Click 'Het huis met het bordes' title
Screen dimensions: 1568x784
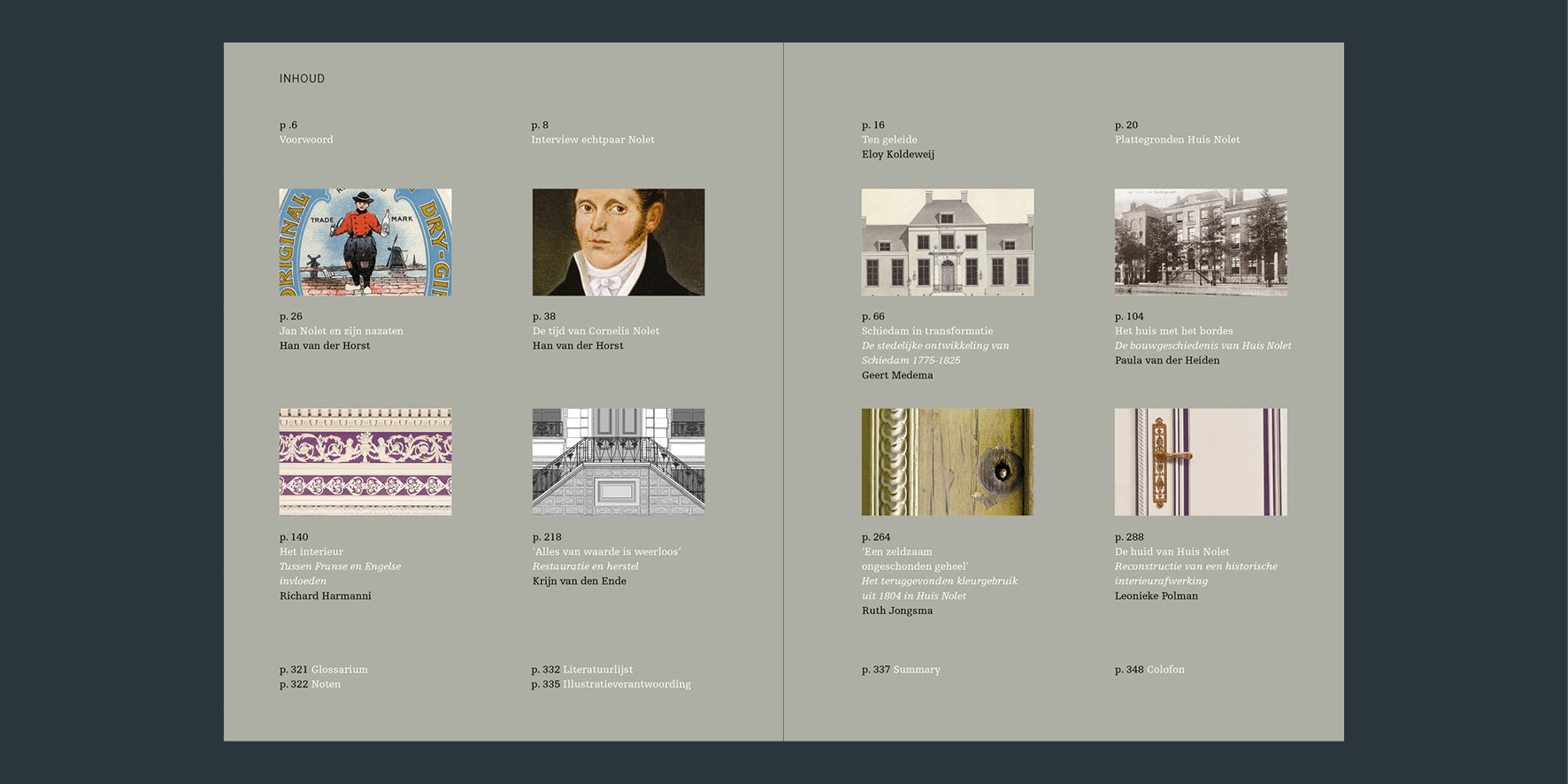[1173, 331]
